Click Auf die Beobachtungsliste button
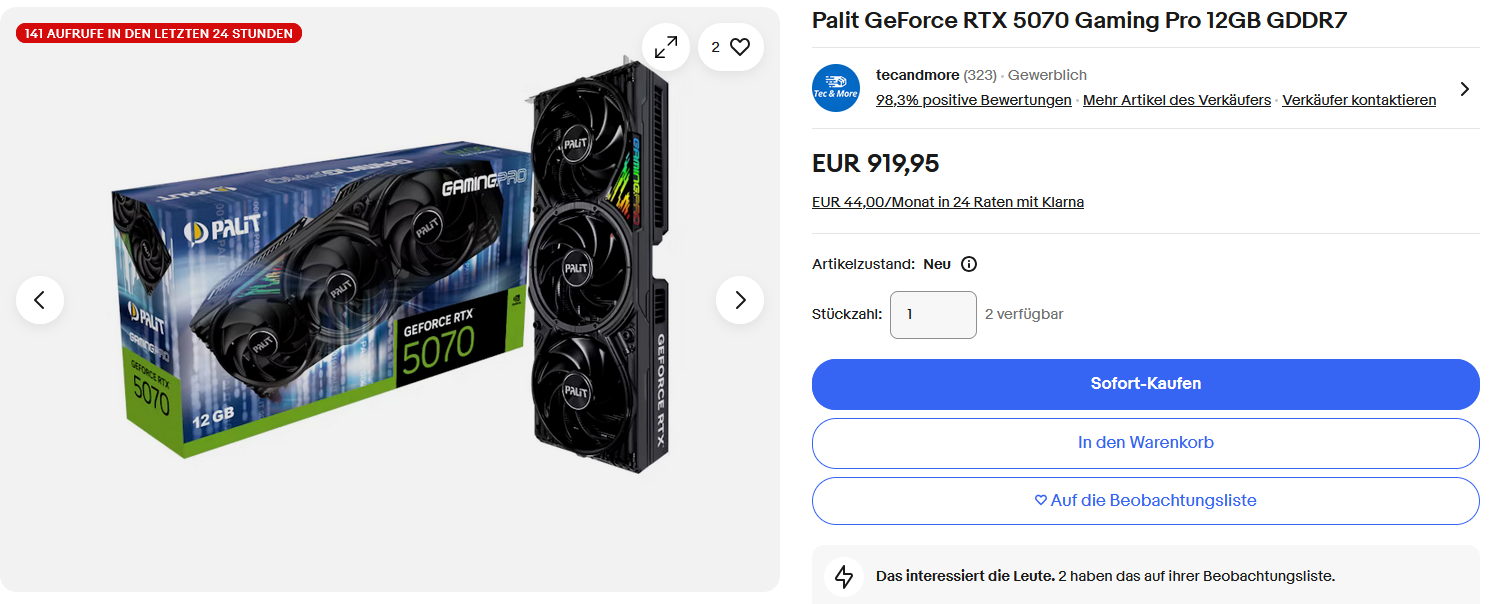This screenshot has height=604, width=1504. [1145, 501]
